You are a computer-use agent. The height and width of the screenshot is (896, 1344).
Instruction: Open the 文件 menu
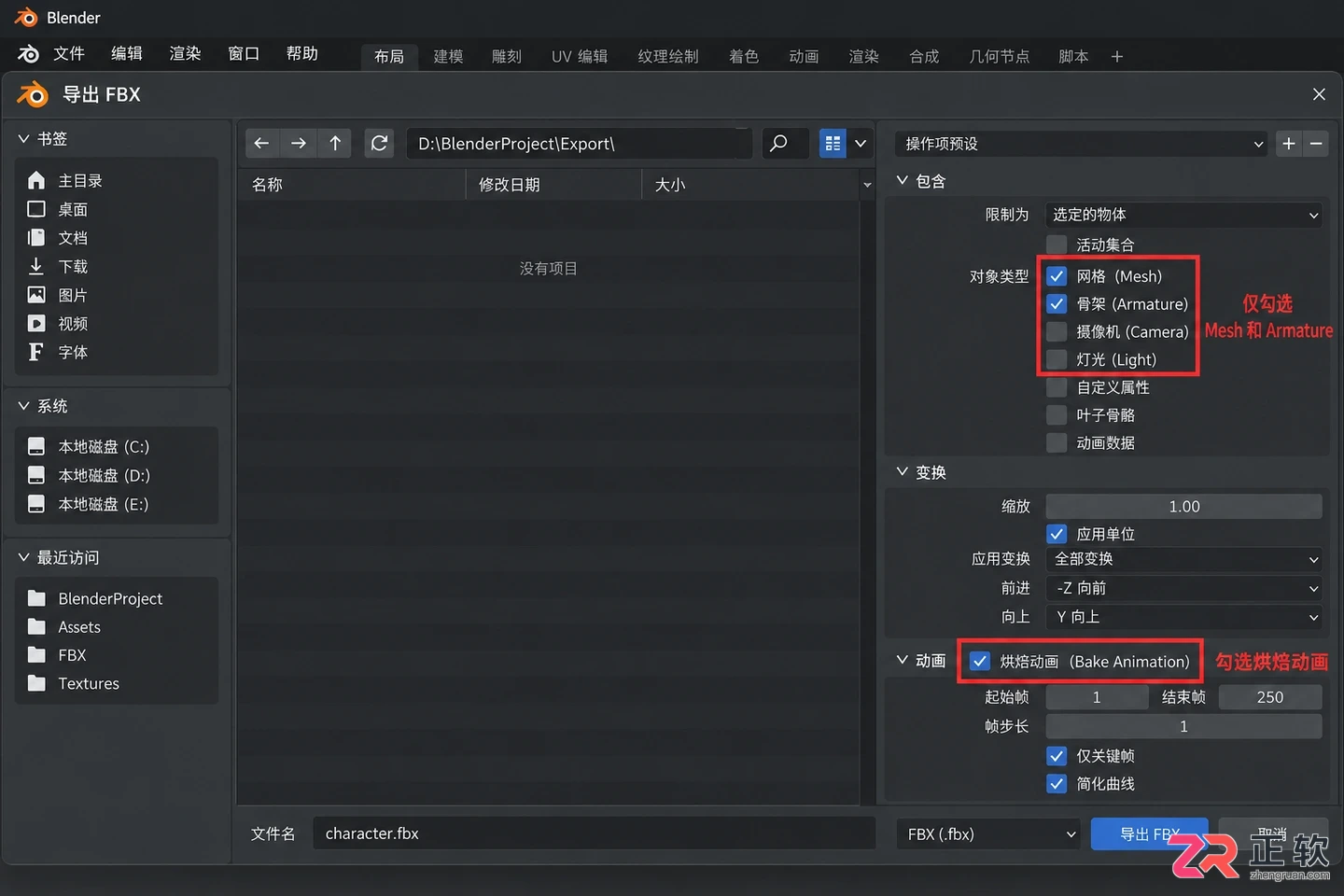tap(69, 54)
